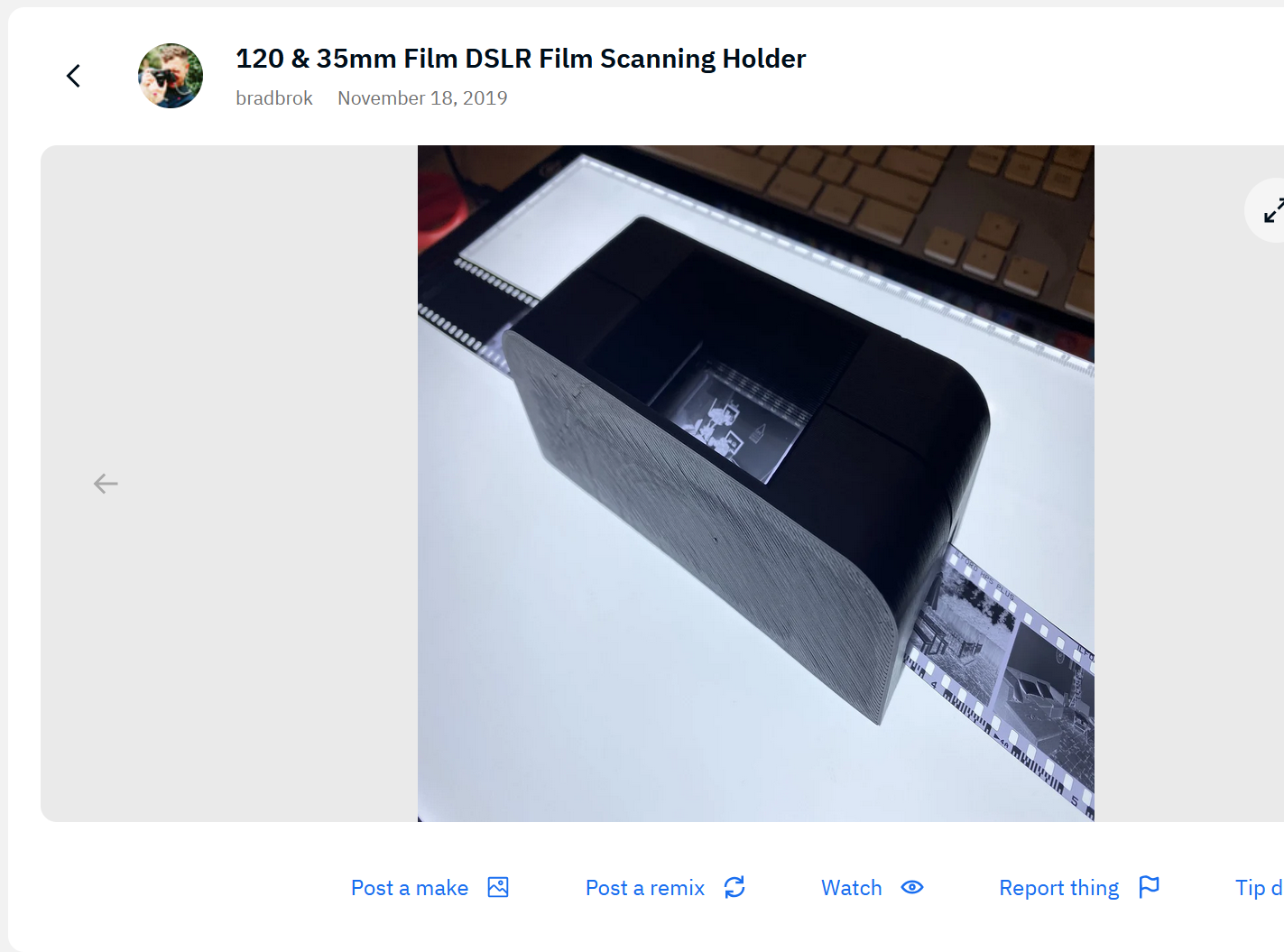The height and width of the screenshot is (952, 1284).
Task: Open bradbrok's profile avatar
Action: click(171, 76)
